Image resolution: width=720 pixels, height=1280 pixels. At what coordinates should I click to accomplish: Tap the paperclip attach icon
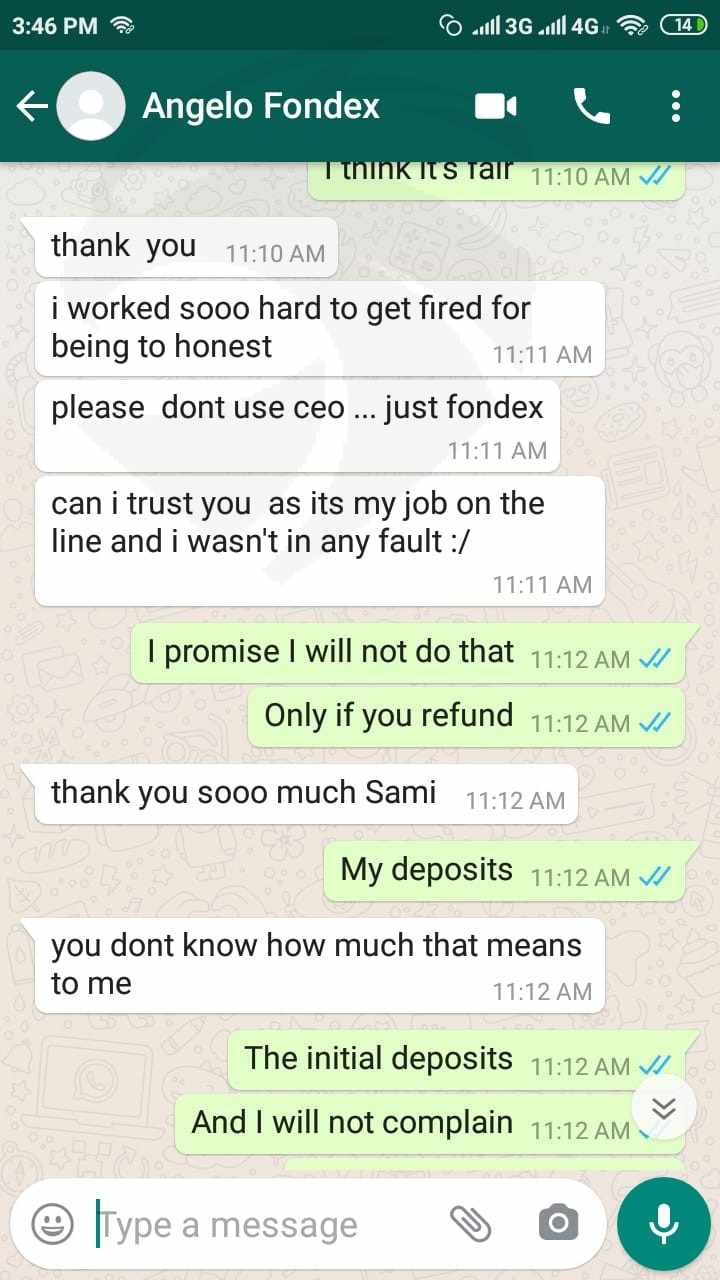[x=470, y=1222]
